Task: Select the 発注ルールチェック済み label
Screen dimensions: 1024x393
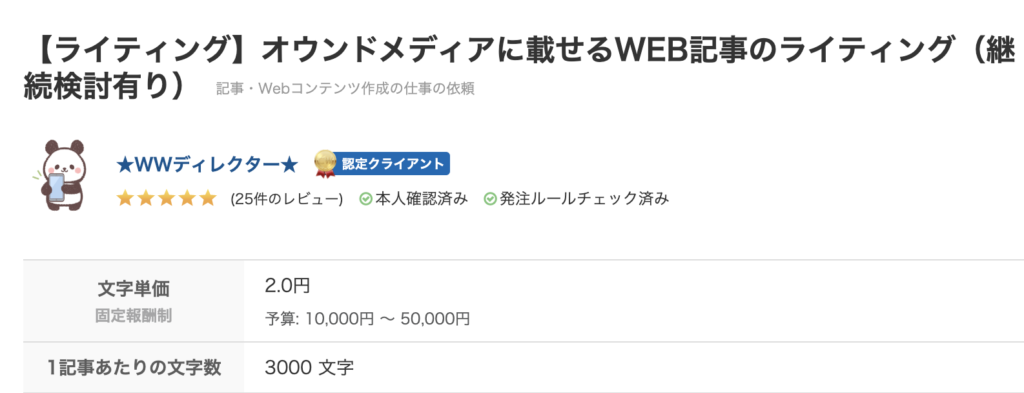Action: 584,199
